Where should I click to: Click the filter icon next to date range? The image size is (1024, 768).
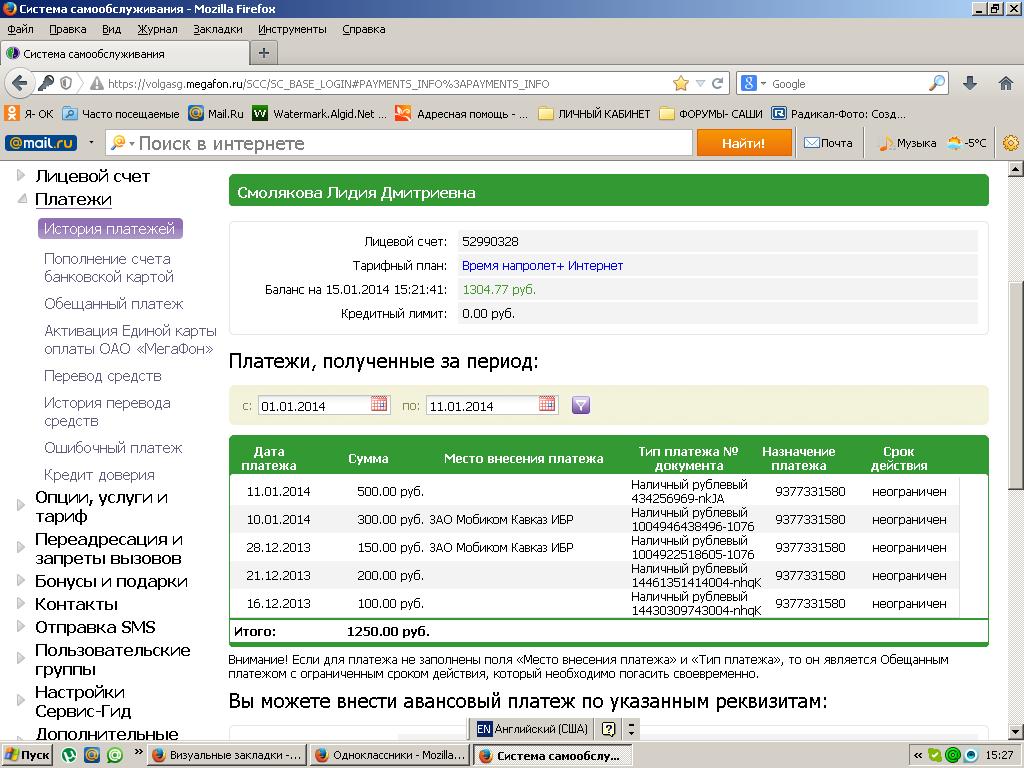click(x=581, y=405)
